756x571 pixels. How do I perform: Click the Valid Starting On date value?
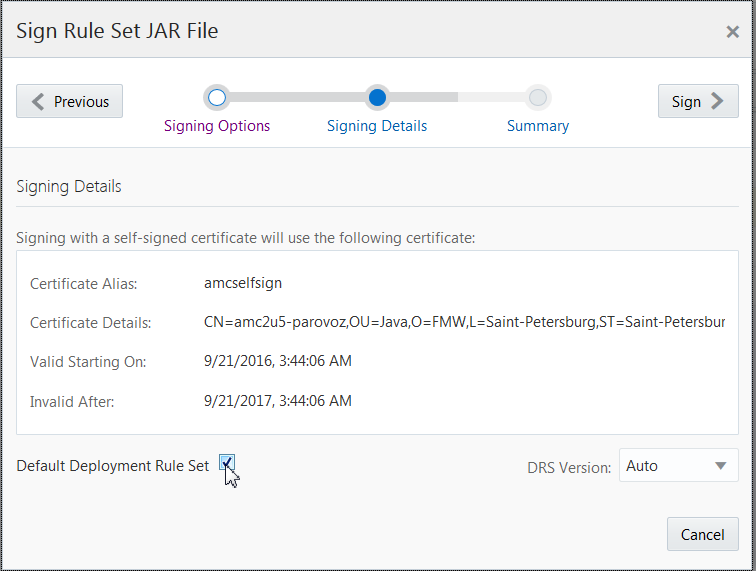pos(278,361)
